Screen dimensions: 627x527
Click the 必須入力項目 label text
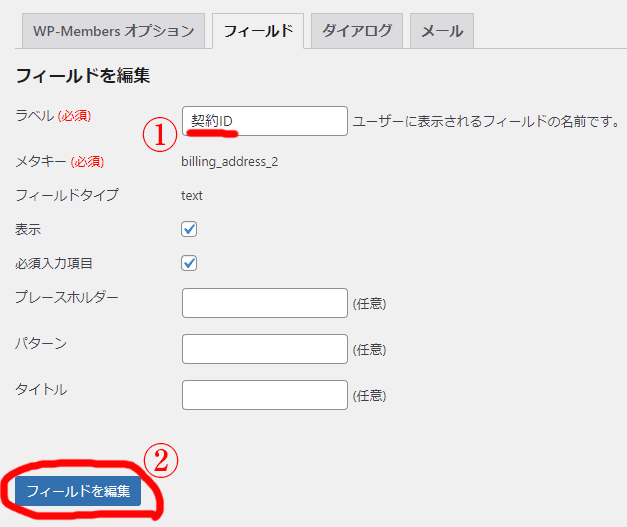pos(54,264)
